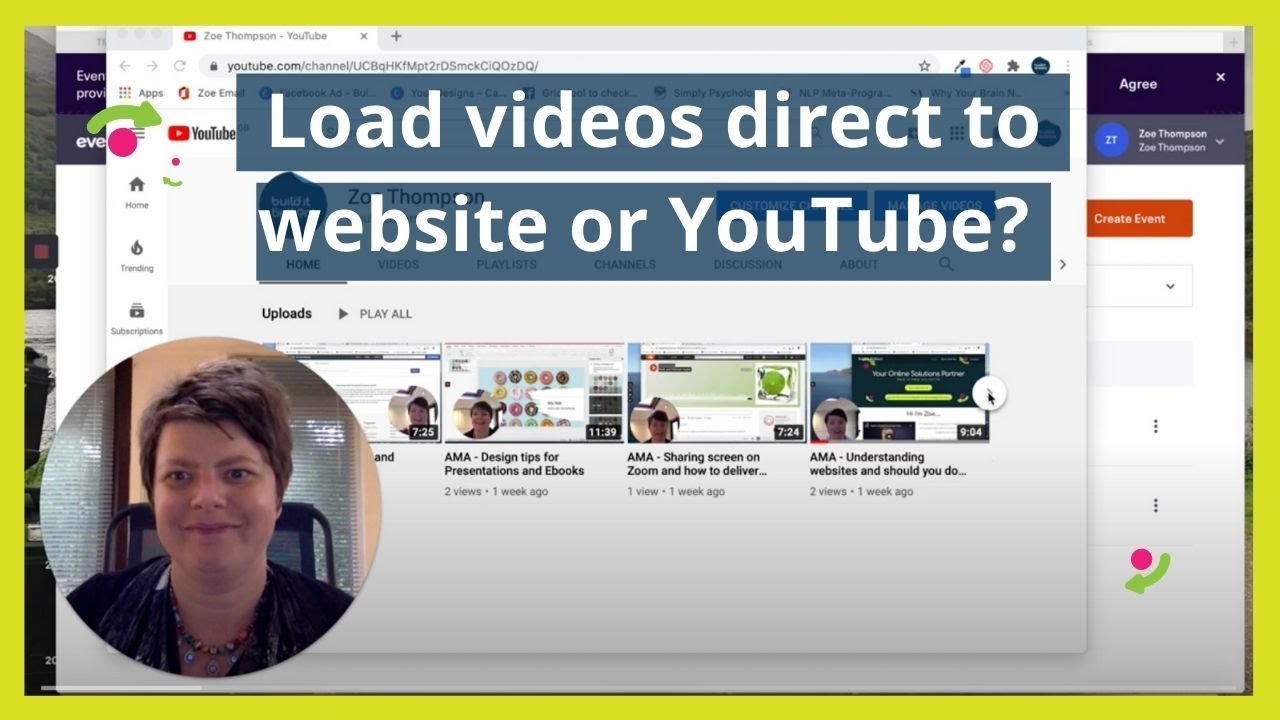Viewport: 1280px width, 720px height.
Task: Click the red circular extension icon in Chrome
Action: 986,66
